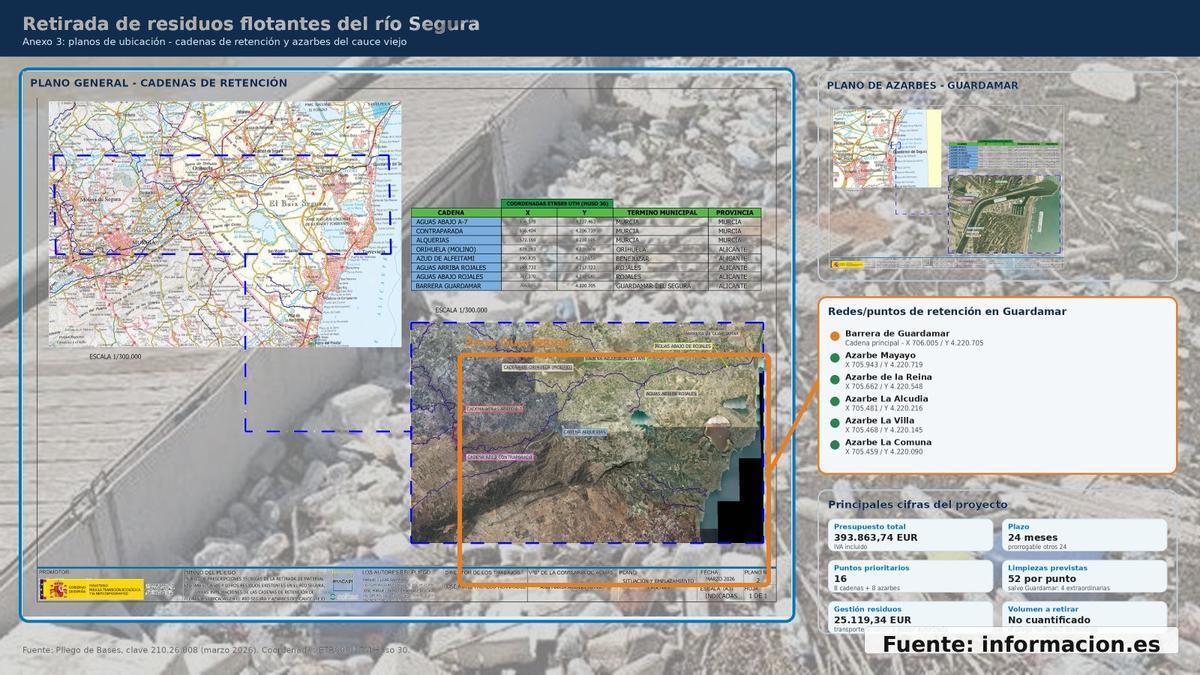Click the 'Plazo' 24 meses card
This screenshot has width=1200, height=675.
point(1084,536)
